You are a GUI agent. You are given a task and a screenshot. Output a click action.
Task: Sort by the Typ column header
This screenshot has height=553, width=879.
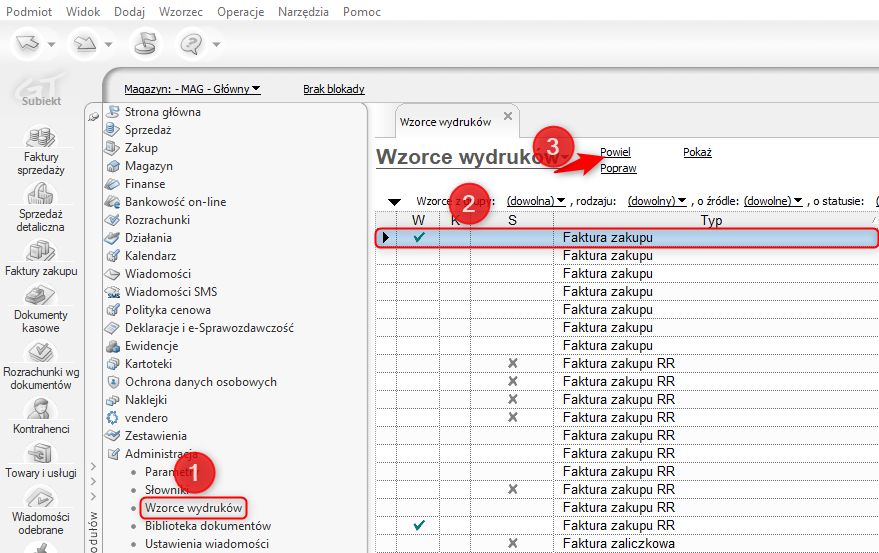pyautogui.click(x=711, y=220)
